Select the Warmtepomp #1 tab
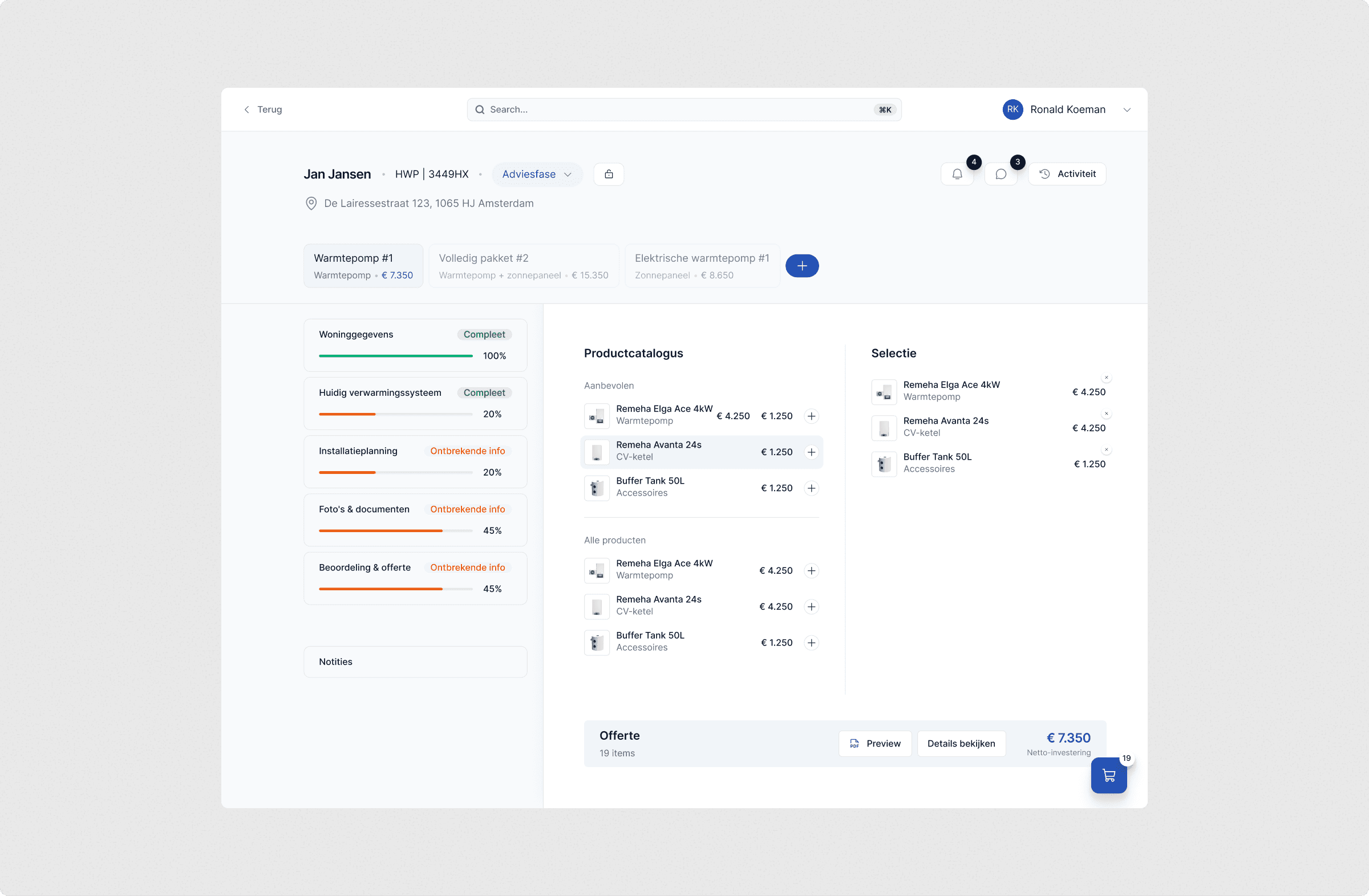 point(363,266)
